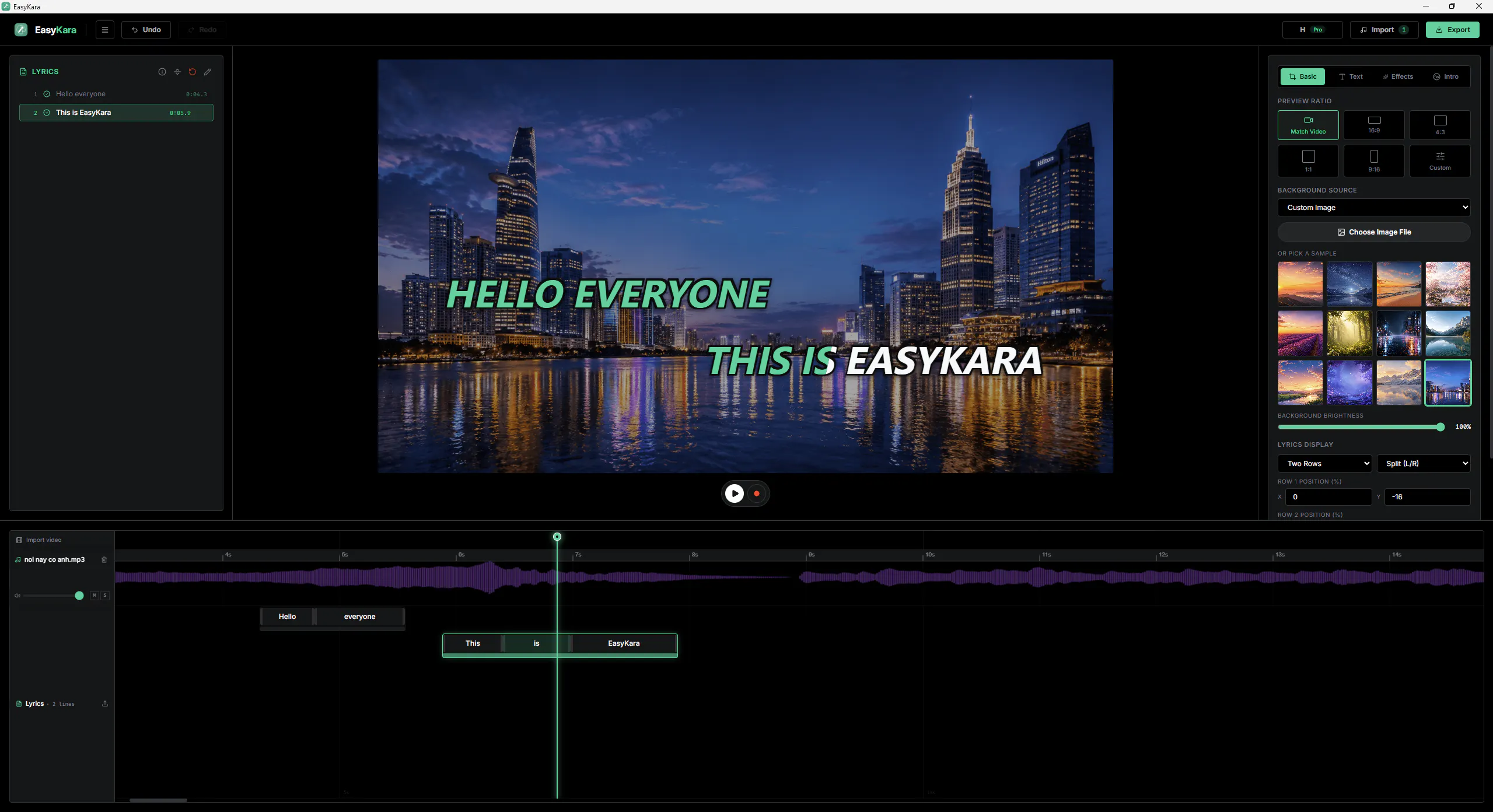The width and height of the screenshot is (1493, 812).
Task: Select the orange sunset mountain sample thumbnail
Action: [1300, 284]
